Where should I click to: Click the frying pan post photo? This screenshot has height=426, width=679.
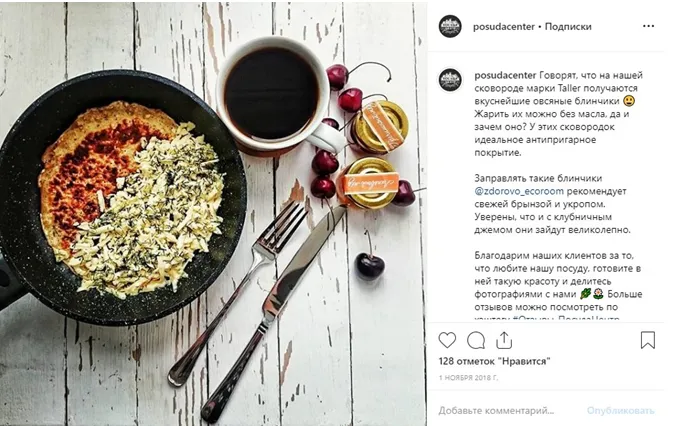click(x=213, y=214)
